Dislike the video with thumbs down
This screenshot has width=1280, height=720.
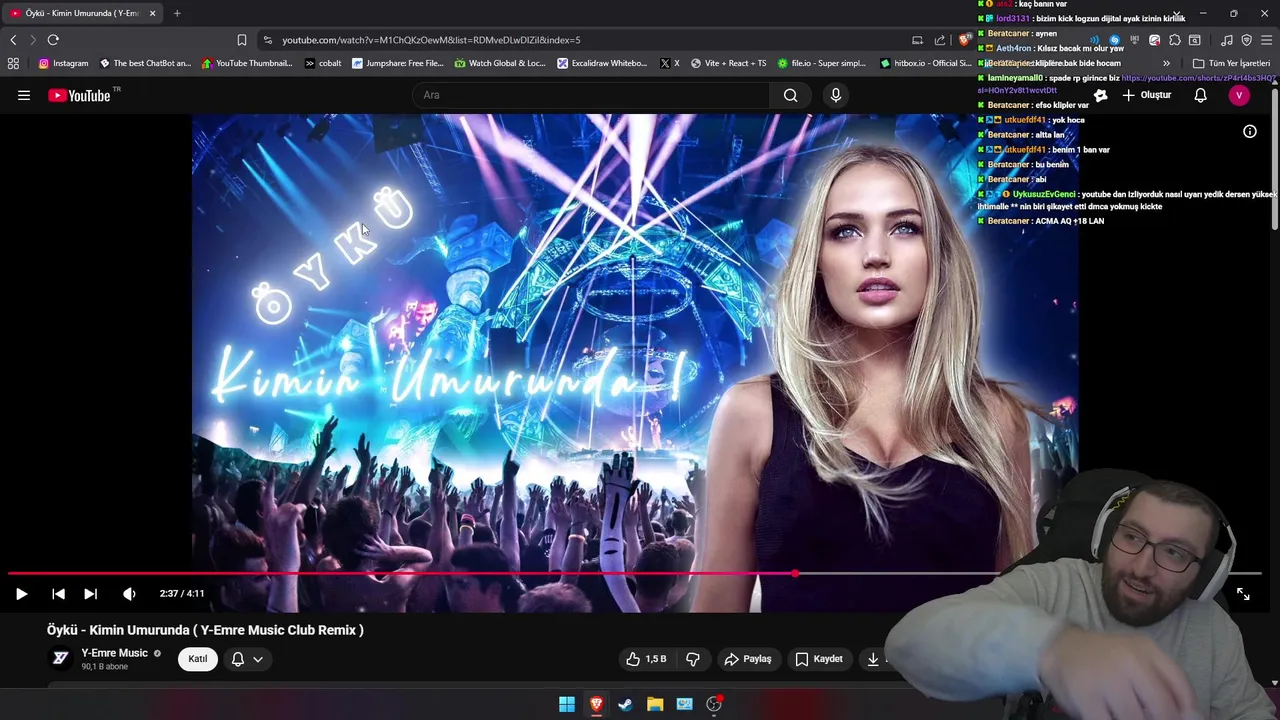point(693,659)
